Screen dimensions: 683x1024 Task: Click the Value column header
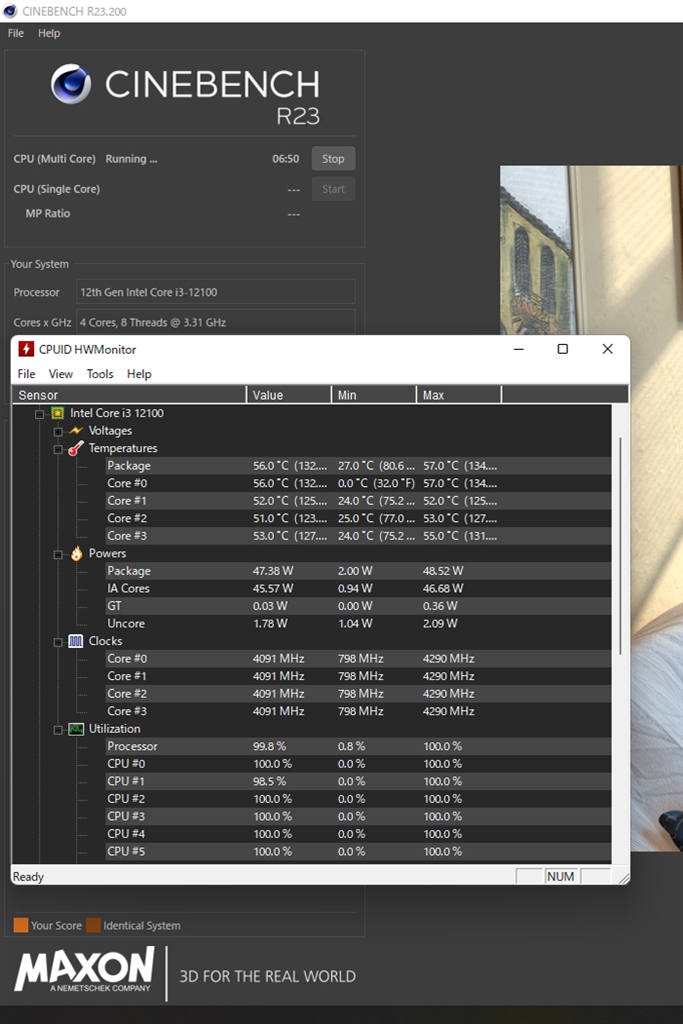(289, 394)
